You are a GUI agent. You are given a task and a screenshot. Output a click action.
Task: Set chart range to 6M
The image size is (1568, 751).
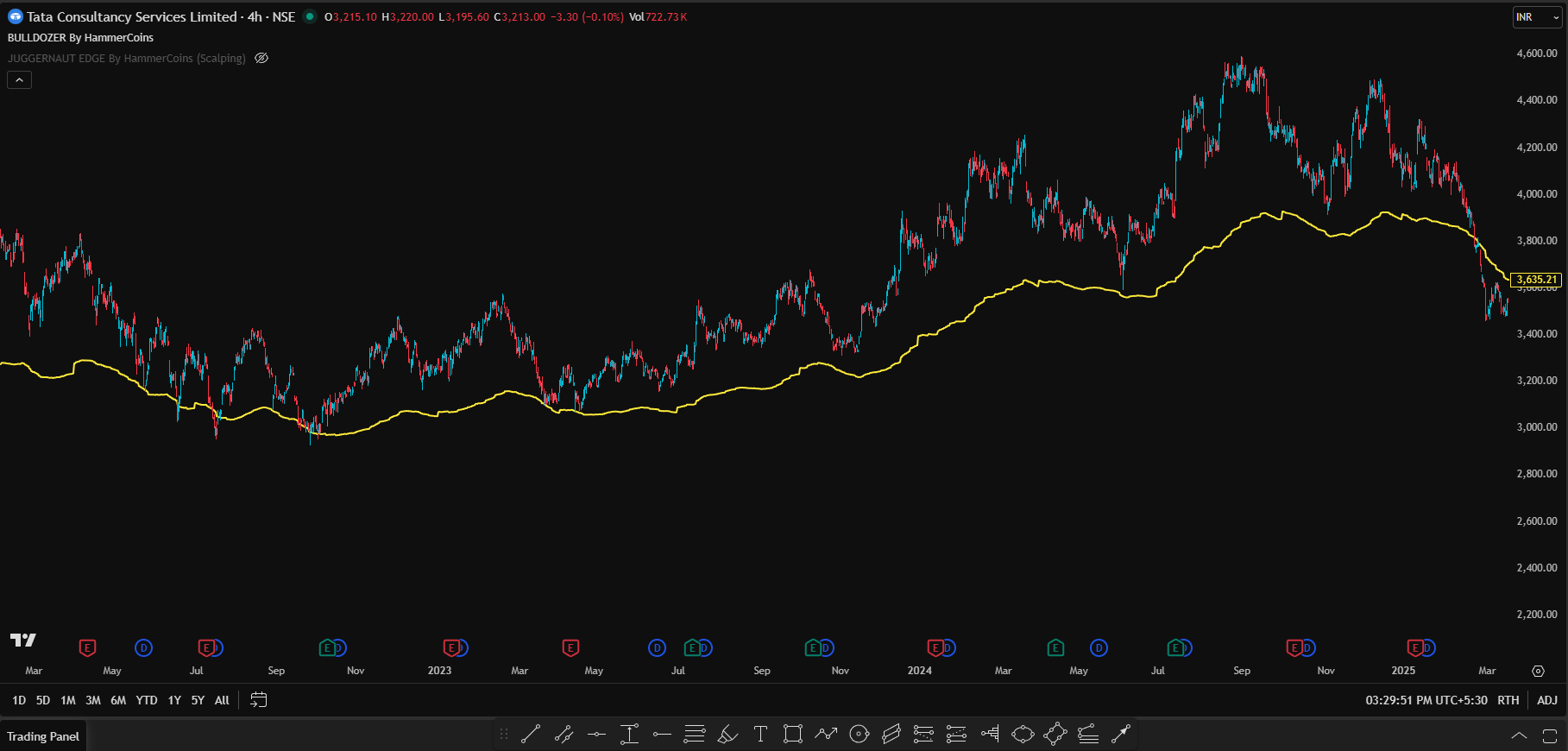click(x=118, y=700)
